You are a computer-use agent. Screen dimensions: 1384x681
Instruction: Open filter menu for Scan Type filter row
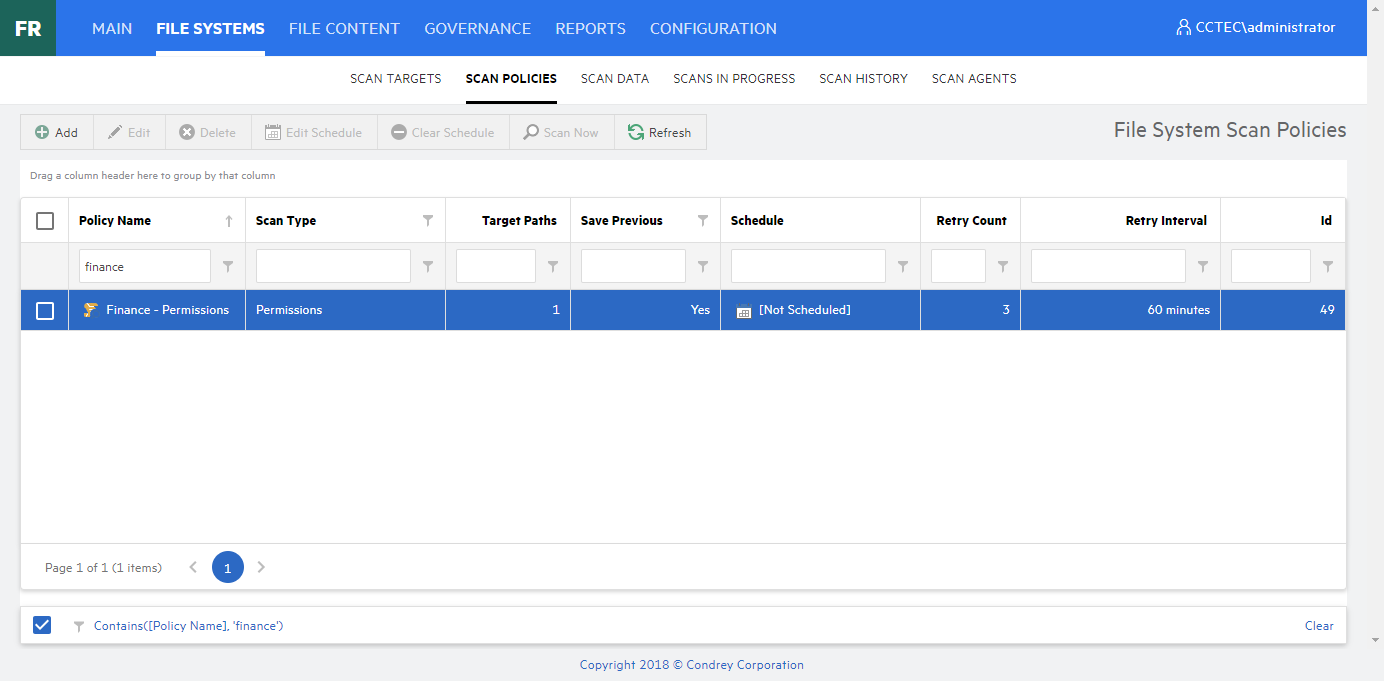coord(428,266)
